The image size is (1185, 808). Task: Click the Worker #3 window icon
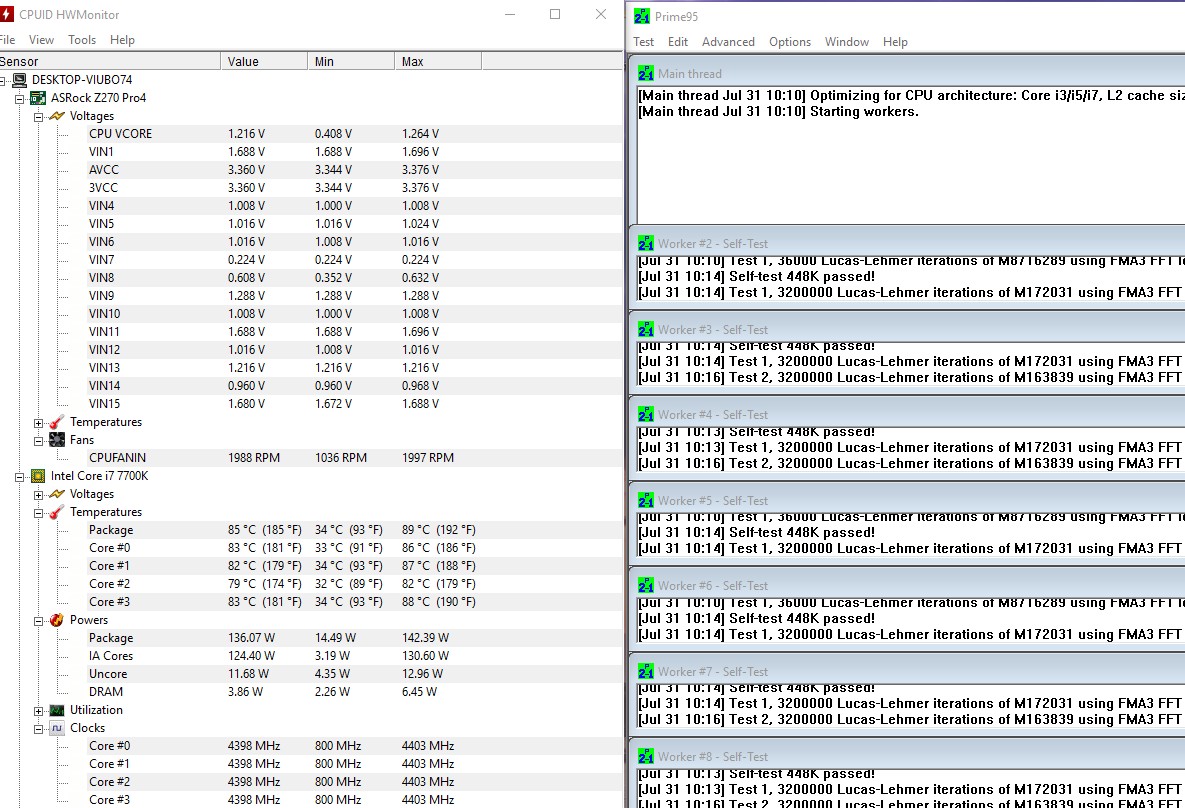tap(645, 330)
